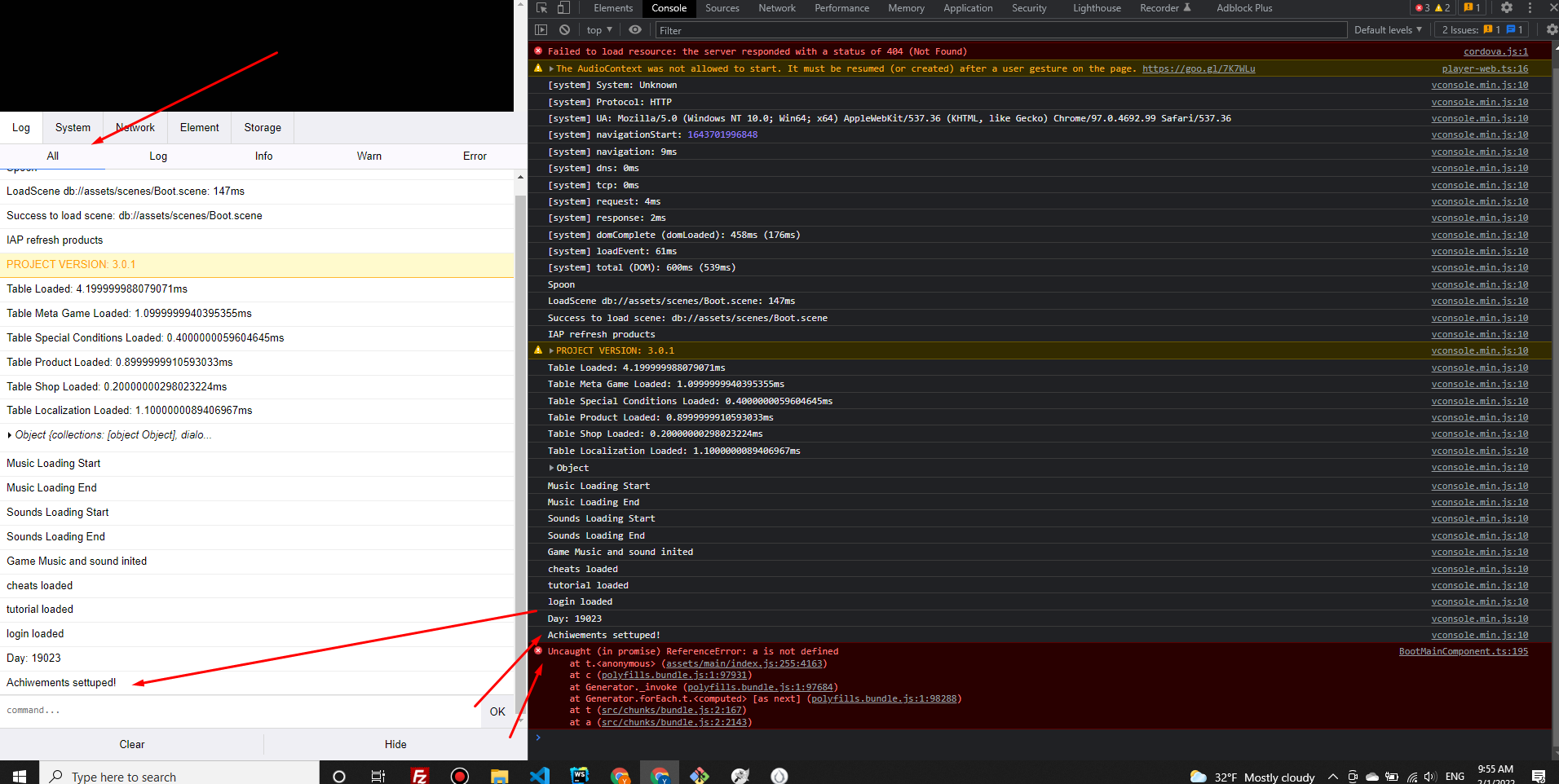The height and width of the screenshot is (784, 1559).
Task: Open the Default levels dropdown
Action: 1388,30
